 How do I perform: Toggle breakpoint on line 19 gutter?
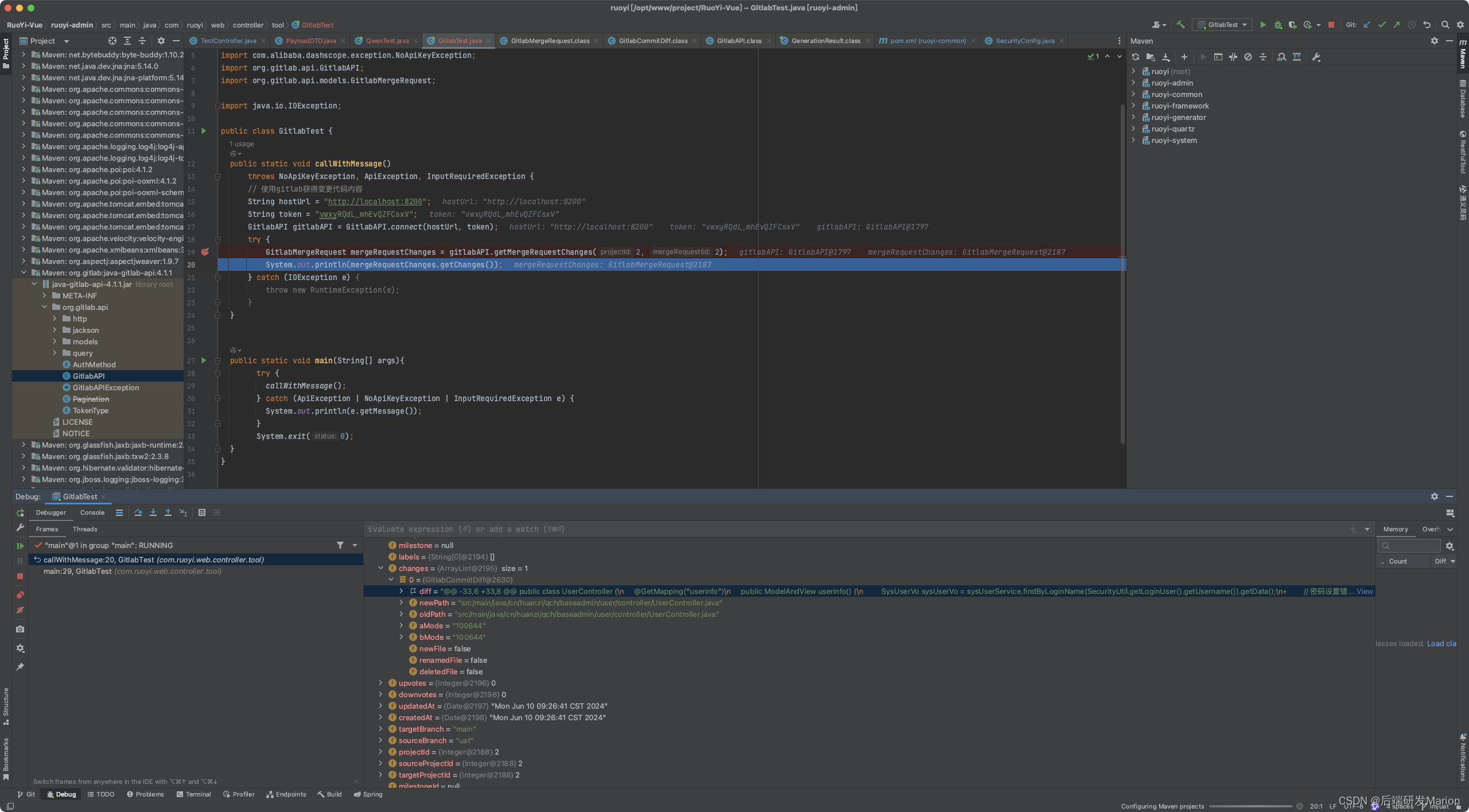(205, 252)
